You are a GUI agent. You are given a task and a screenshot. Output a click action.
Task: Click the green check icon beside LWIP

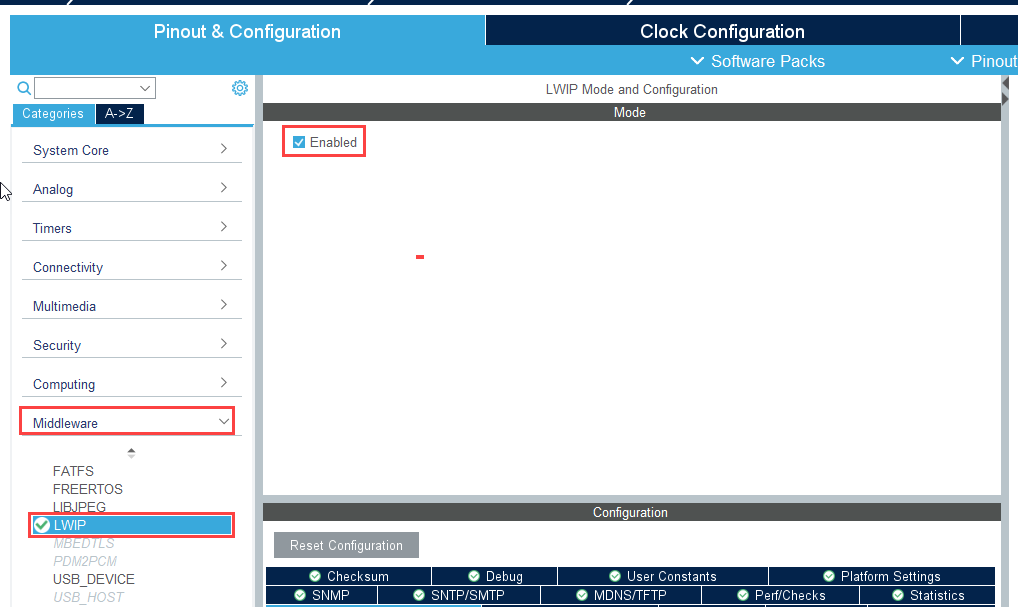(x=42, y=525)
